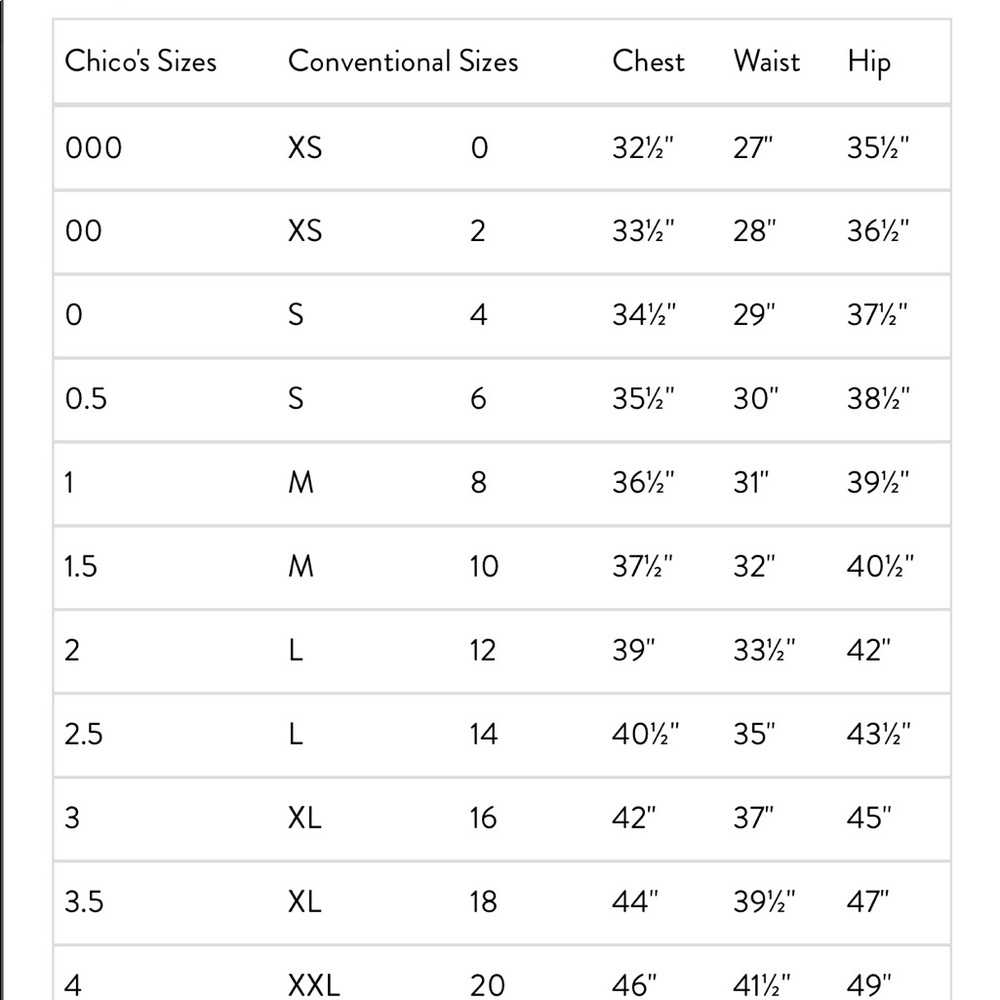
Task: Select the 45" hip measurement
Action: point(869,818)
